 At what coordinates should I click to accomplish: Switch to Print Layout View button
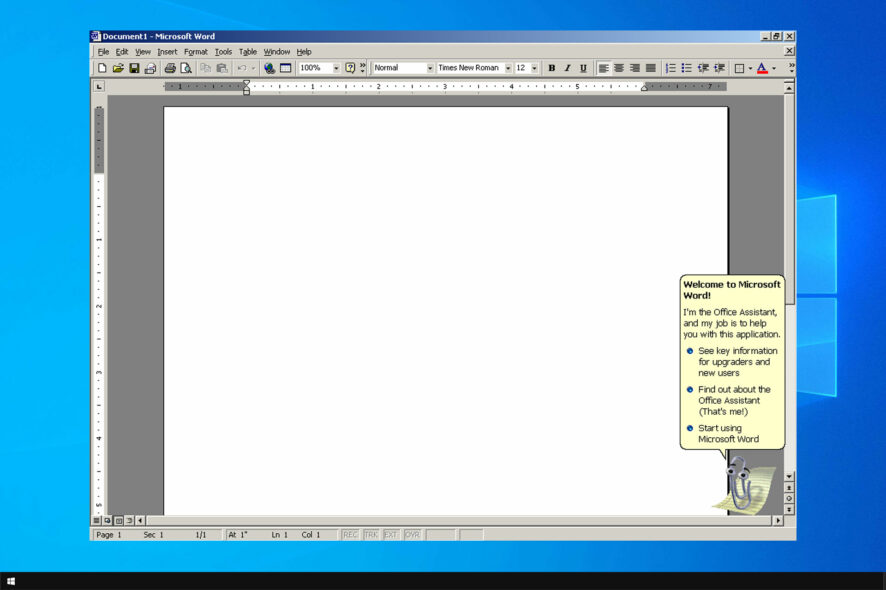click(119, 520)
